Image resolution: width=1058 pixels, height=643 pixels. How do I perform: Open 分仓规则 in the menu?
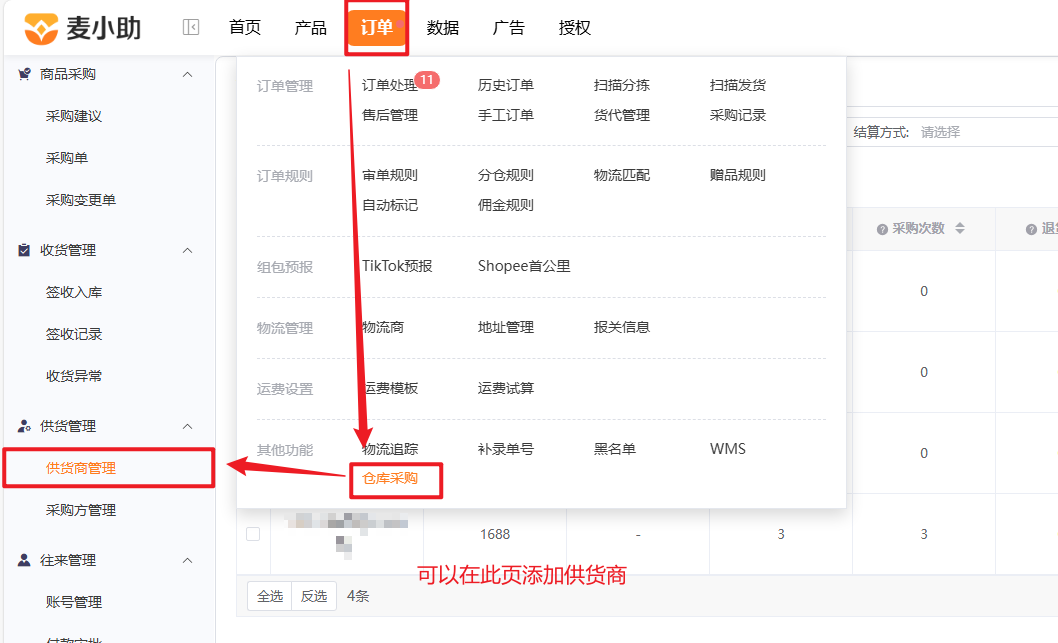505,175
